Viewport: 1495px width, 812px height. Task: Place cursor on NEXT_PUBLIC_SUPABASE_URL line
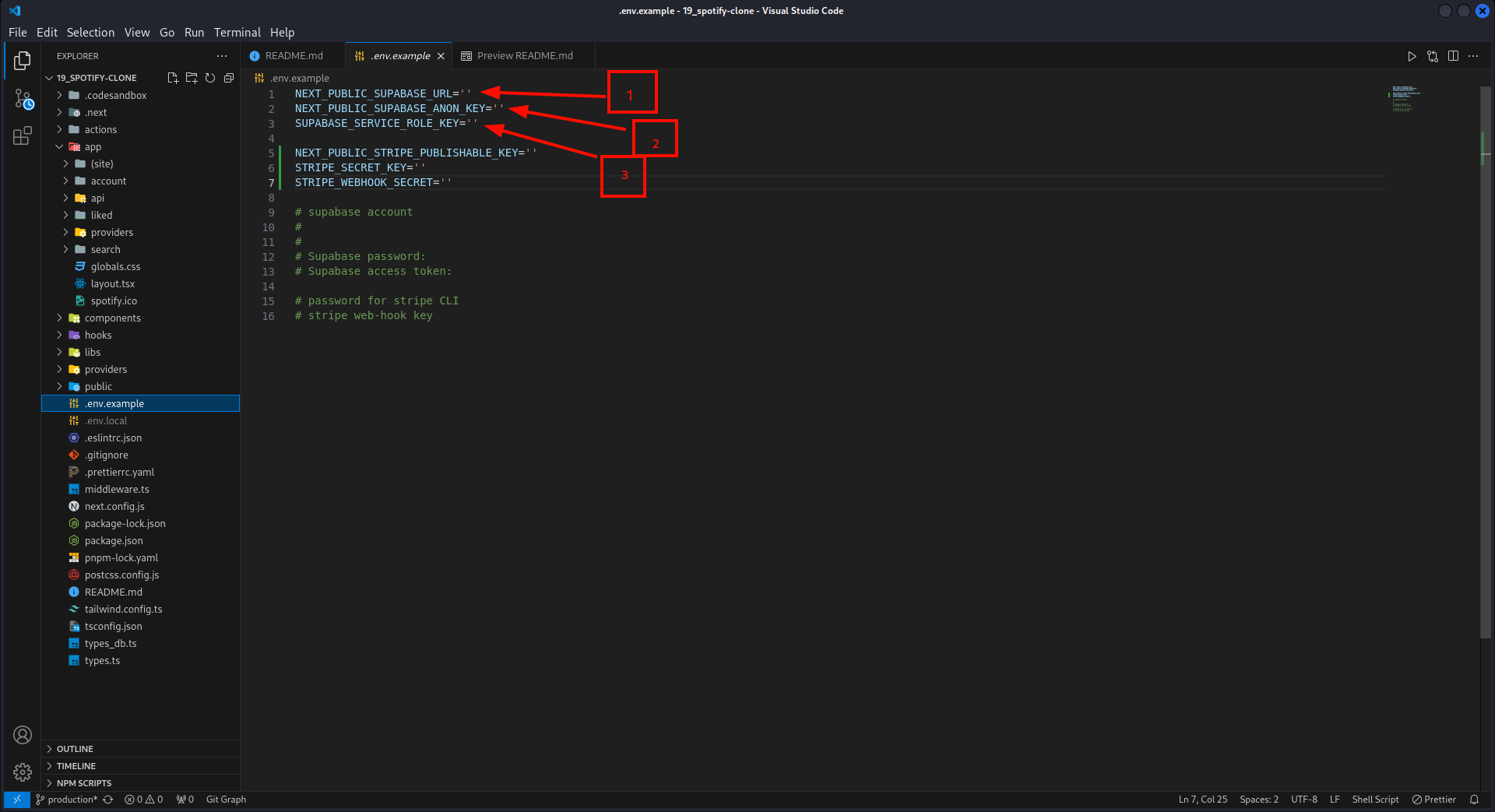(x=383, y=93)
